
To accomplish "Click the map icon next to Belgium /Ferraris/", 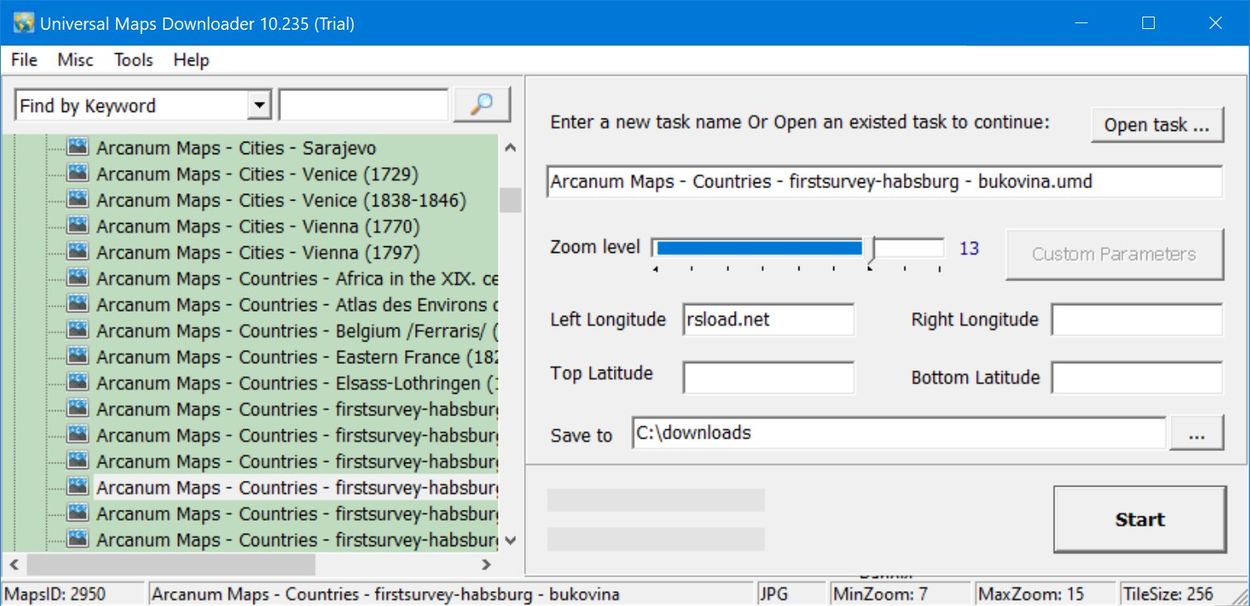I will 77,330.
